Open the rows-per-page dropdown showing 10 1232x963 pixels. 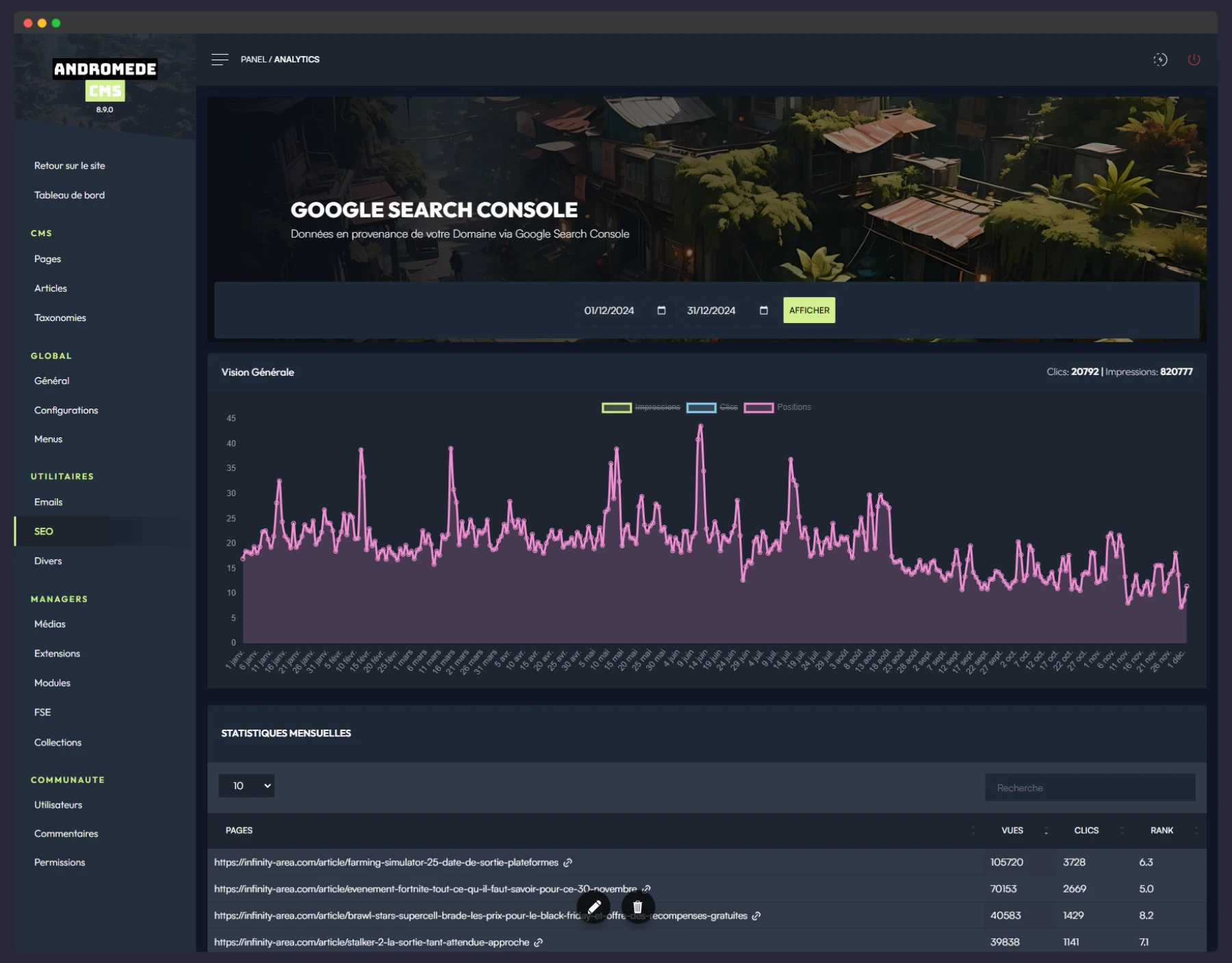click(246, 786)
